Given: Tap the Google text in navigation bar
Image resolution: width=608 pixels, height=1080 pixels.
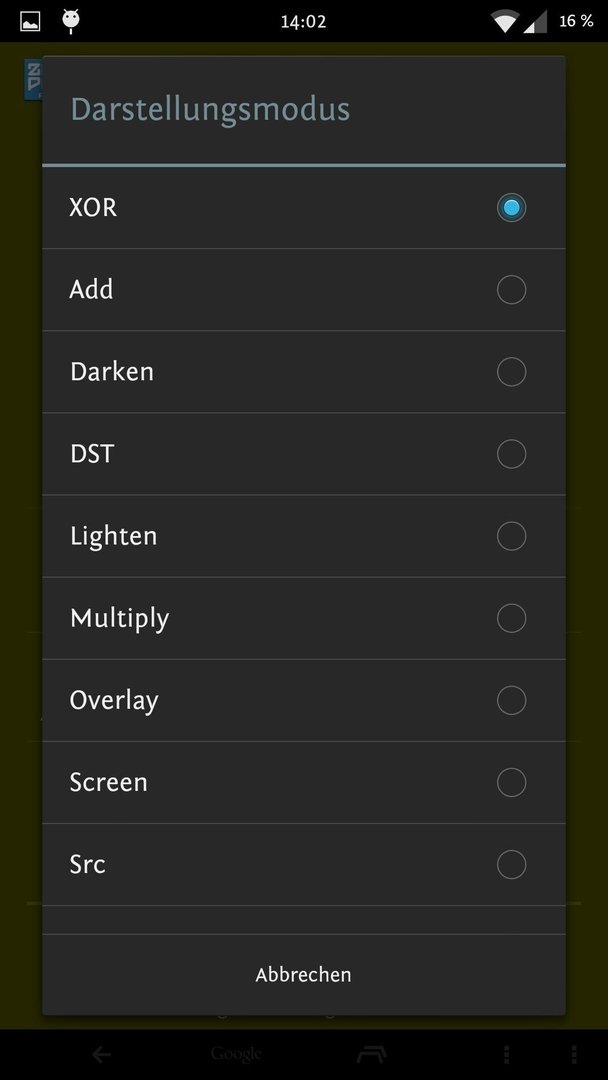Looking at the screenshot, I should tap(236, 1054).
